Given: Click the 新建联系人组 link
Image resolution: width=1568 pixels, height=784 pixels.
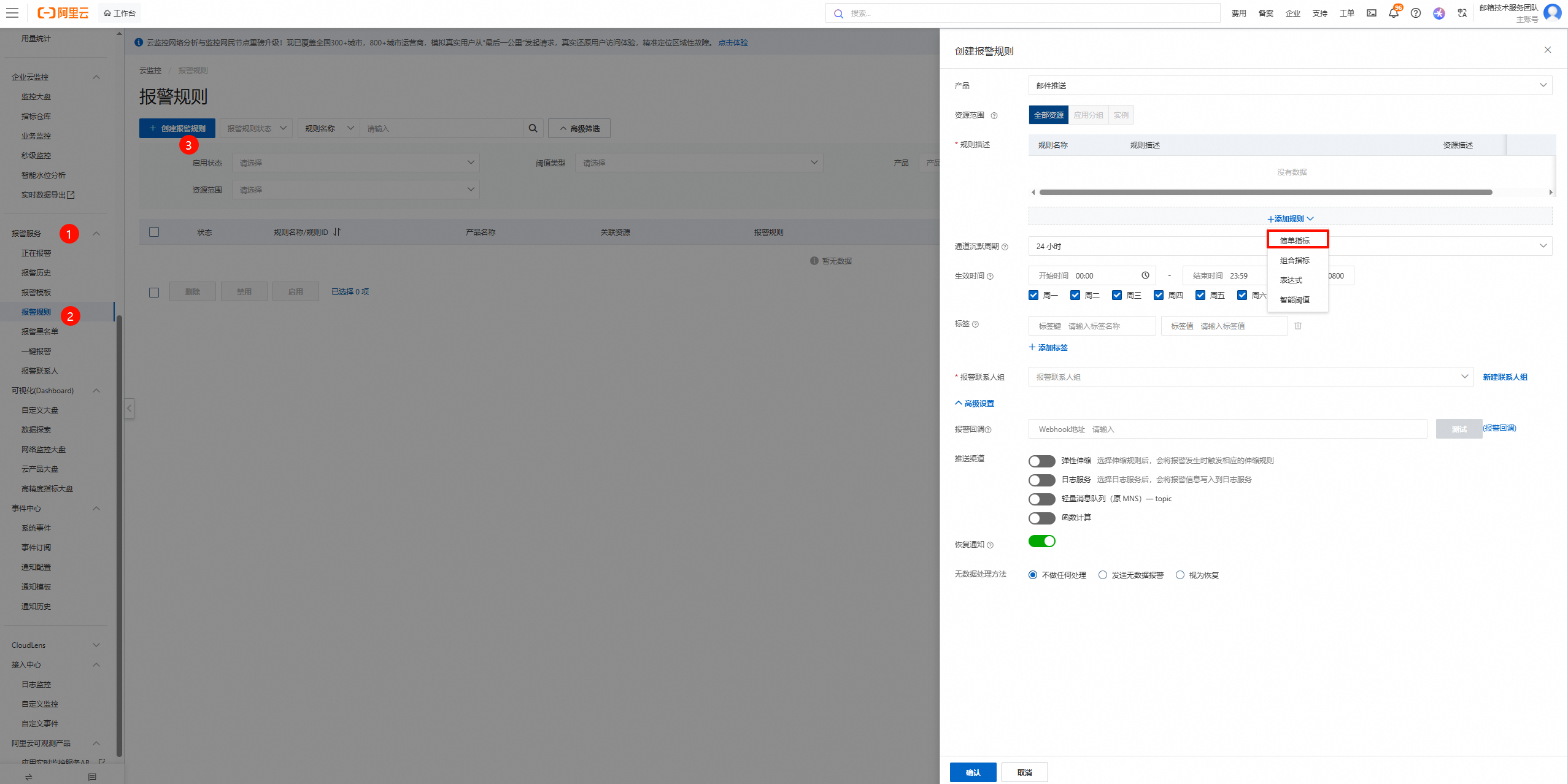Looking at the screenshot, I should [x=1505, y=377].
